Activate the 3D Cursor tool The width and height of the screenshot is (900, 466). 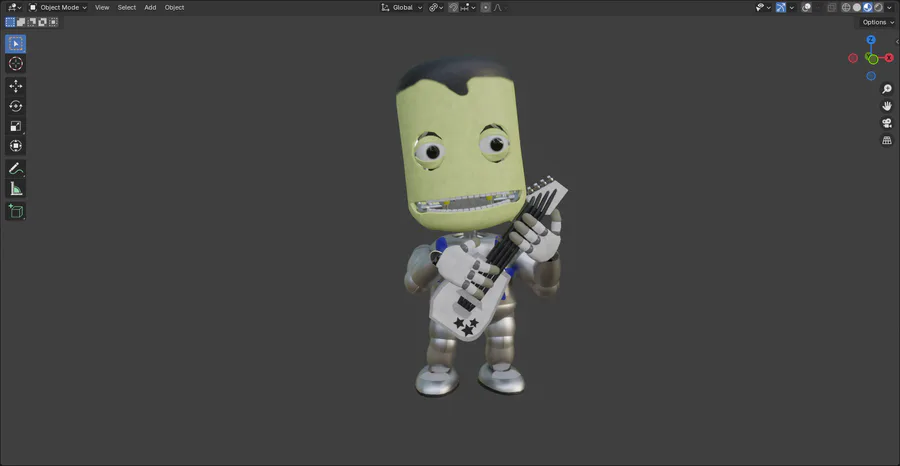point(15,64)
